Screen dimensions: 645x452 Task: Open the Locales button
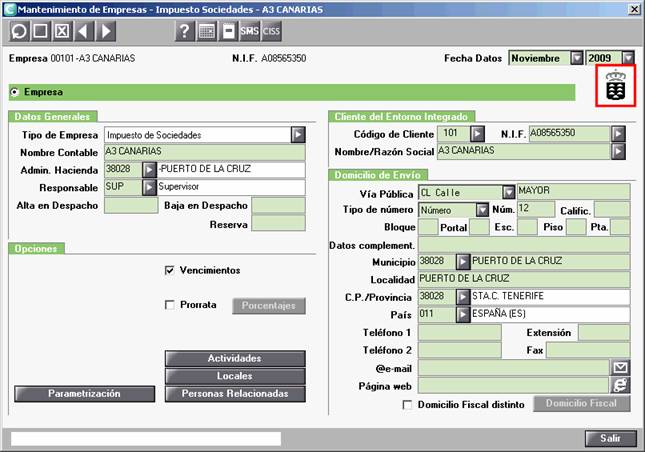[235, 376]
